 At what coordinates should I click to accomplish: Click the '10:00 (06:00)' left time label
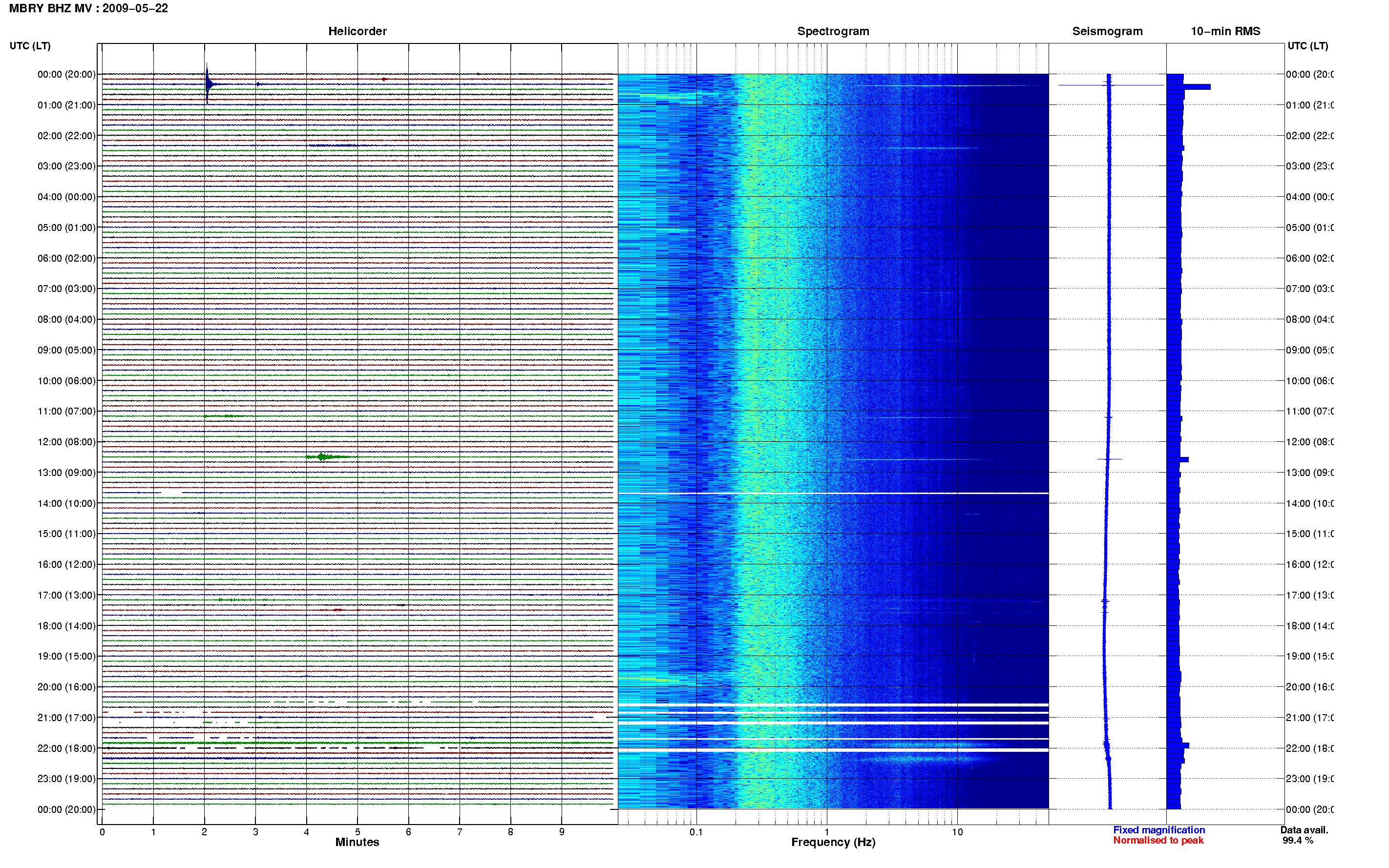[x=66, y=381]
